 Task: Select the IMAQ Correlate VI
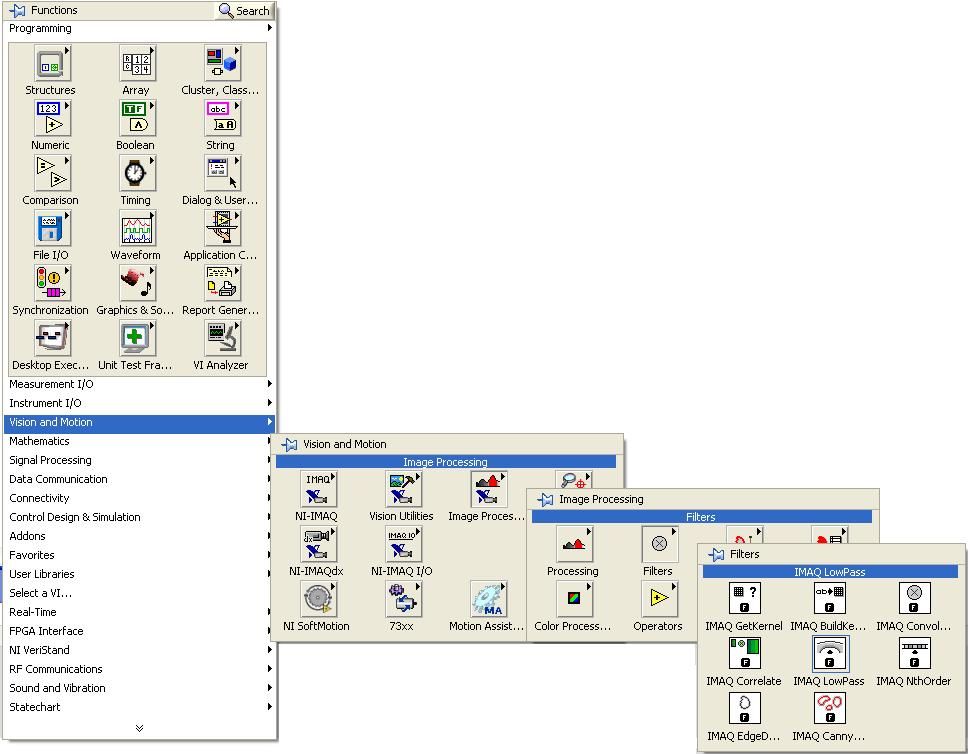coord(745,654)
